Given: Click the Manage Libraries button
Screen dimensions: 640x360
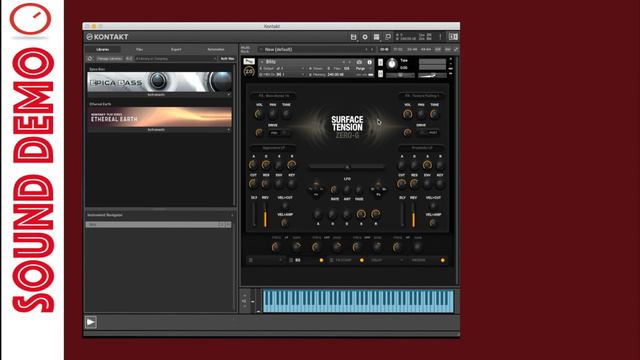Looking at the screenshot, I should 109,59.
